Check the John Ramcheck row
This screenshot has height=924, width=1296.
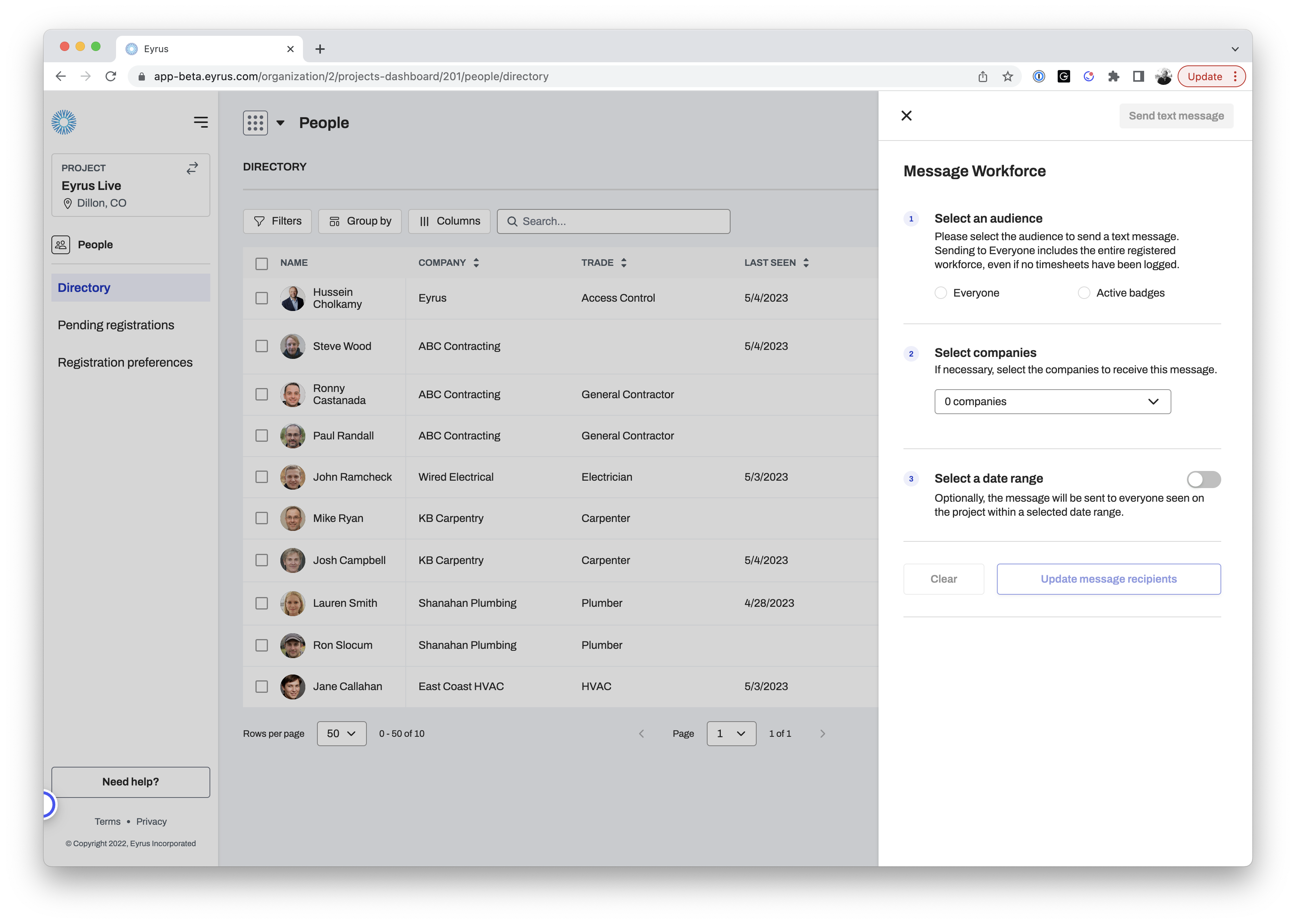[261, 477]
